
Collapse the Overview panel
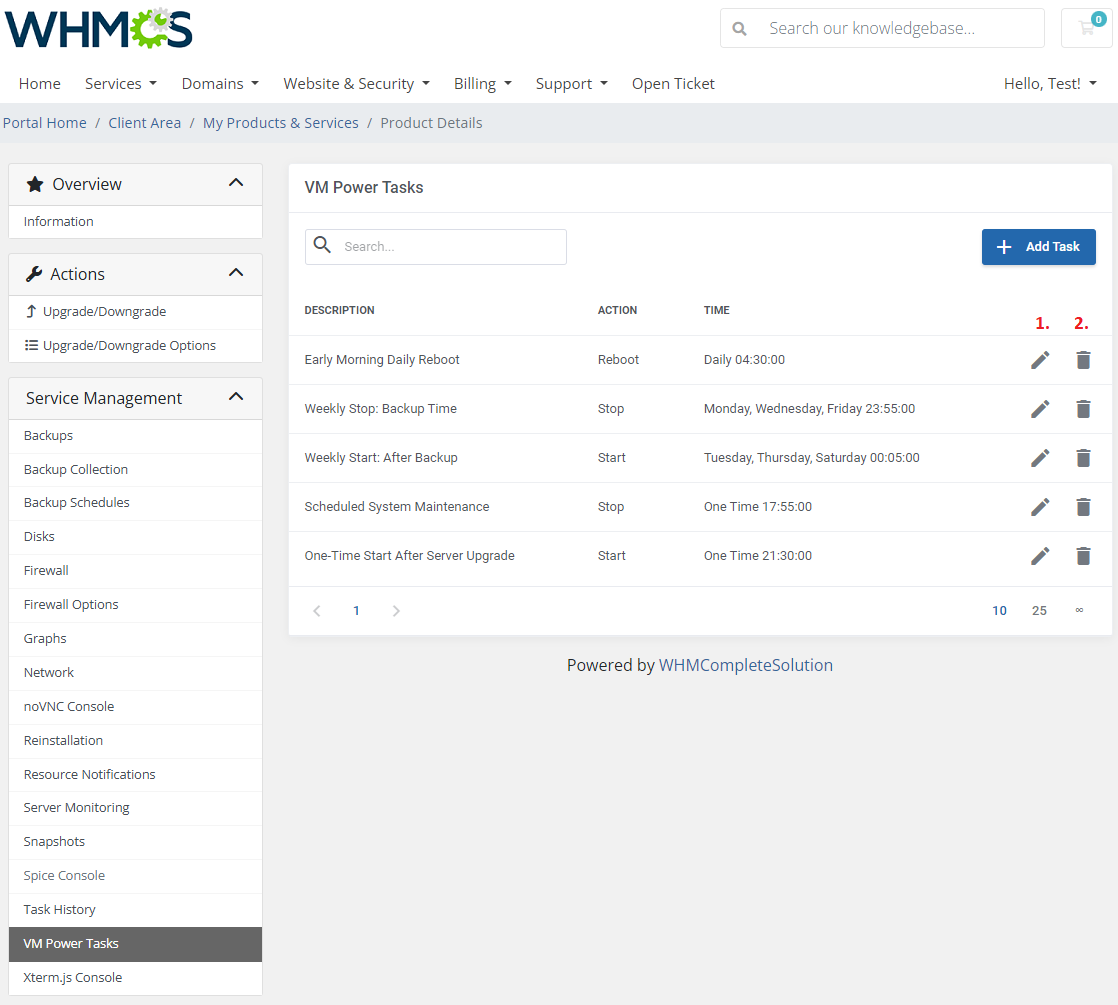[236, 183]
